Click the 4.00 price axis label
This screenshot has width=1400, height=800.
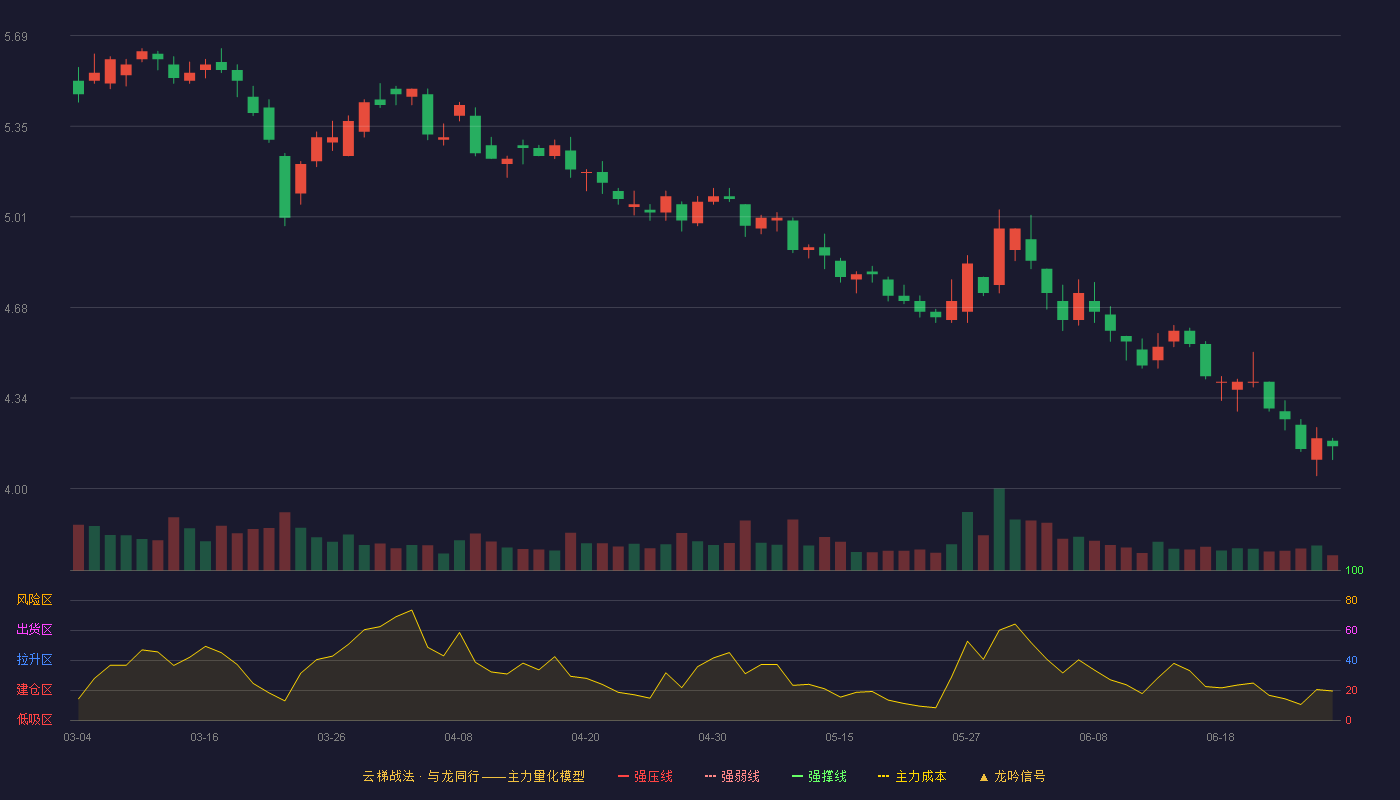16,489
